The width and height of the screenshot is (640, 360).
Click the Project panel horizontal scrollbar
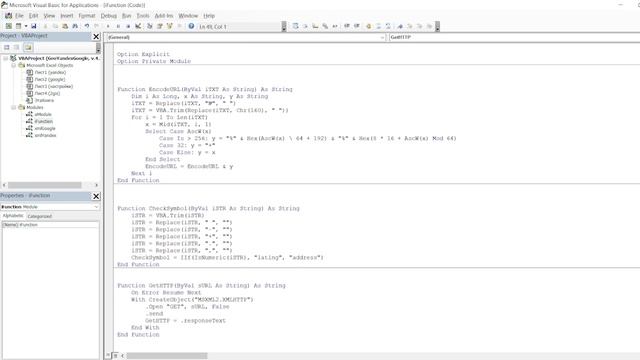click(x=44, y=185)
